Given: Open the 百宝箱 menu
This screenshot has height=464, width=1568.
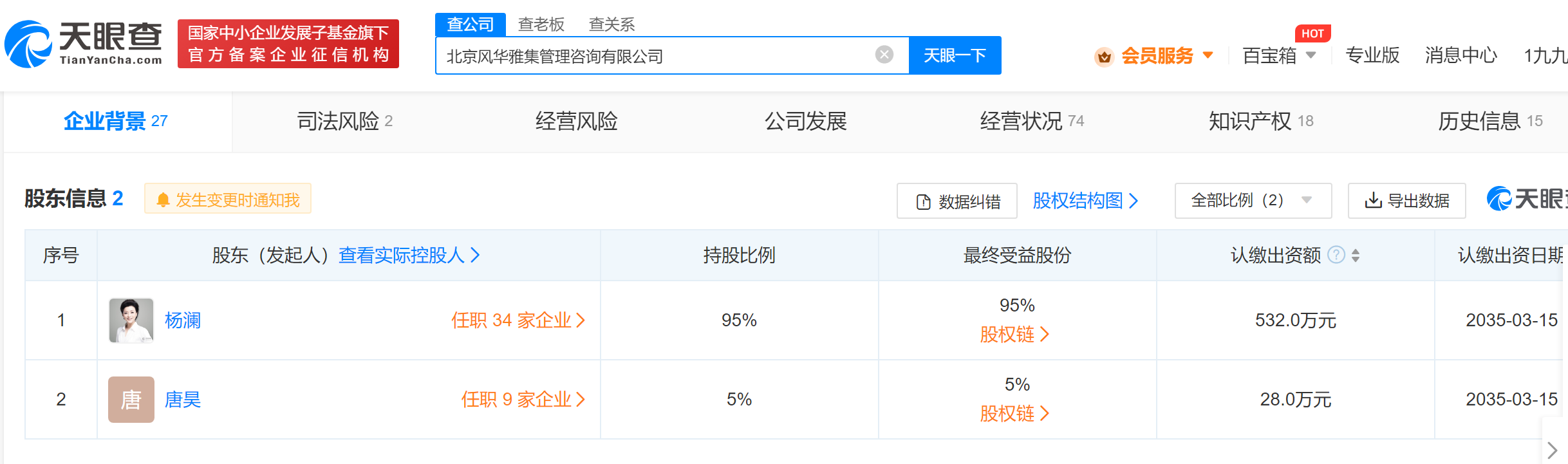Looking at the screenshot, I should click(1269, 56).
